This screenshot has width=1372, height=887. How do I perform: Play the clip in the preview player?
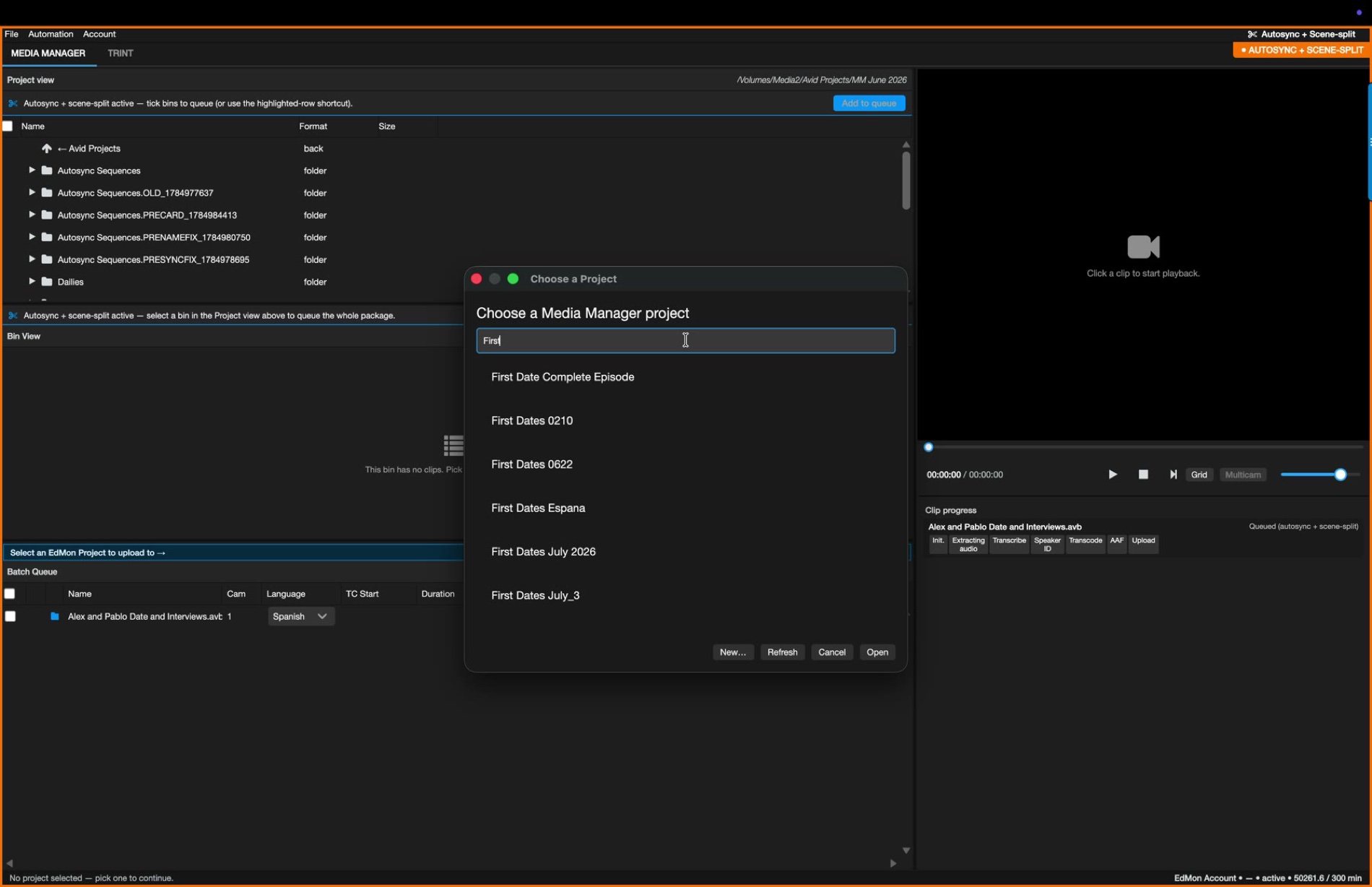[1113, 475]
